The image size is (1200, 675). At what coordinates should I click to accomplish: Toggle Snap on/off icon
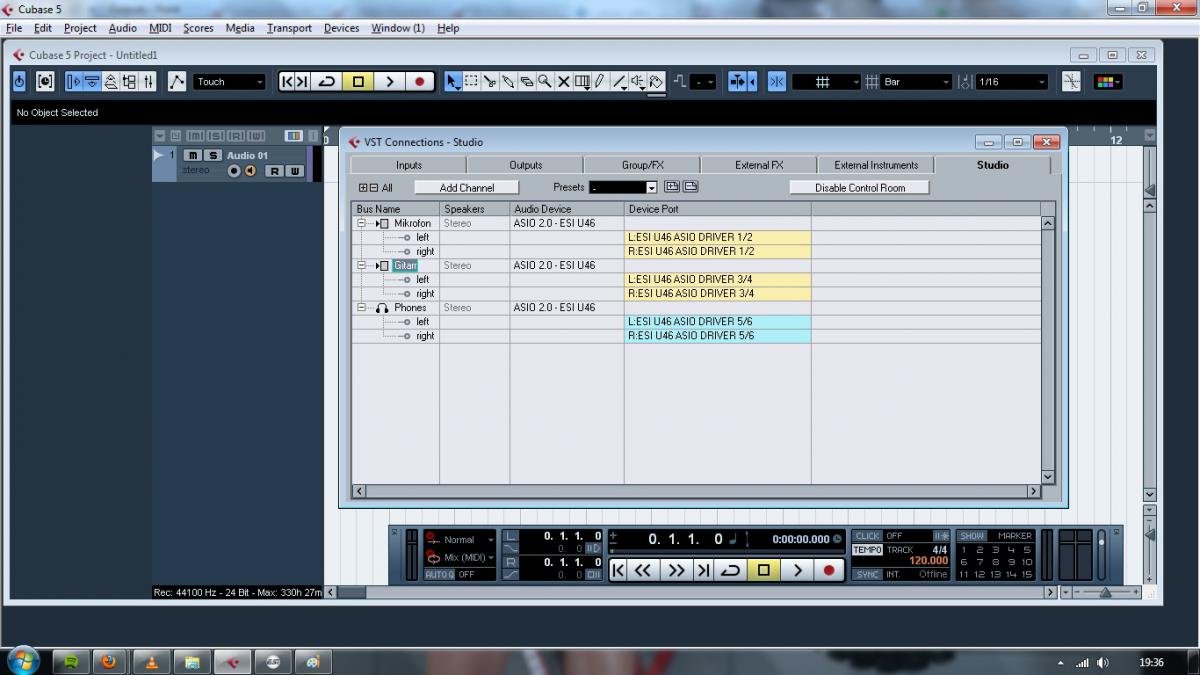[x=776, y=82]
